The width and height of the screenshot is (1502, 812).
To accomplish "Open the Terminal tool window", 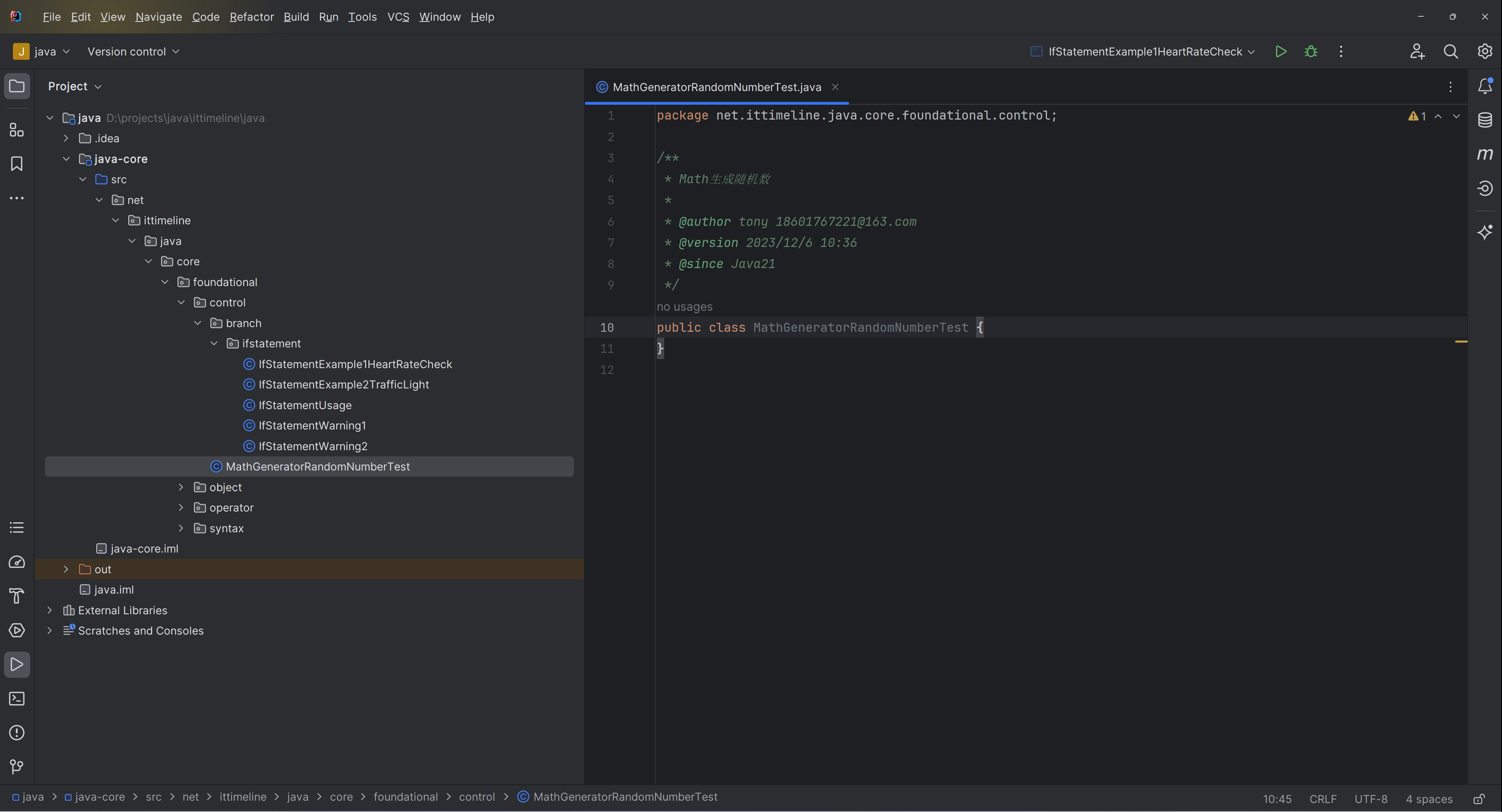I will click(17, 698).
